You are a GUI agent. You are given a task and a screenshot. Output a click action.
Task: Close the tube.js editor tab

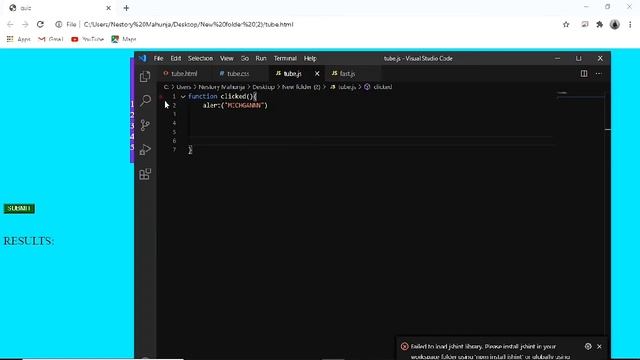click(x=317, y=73)
